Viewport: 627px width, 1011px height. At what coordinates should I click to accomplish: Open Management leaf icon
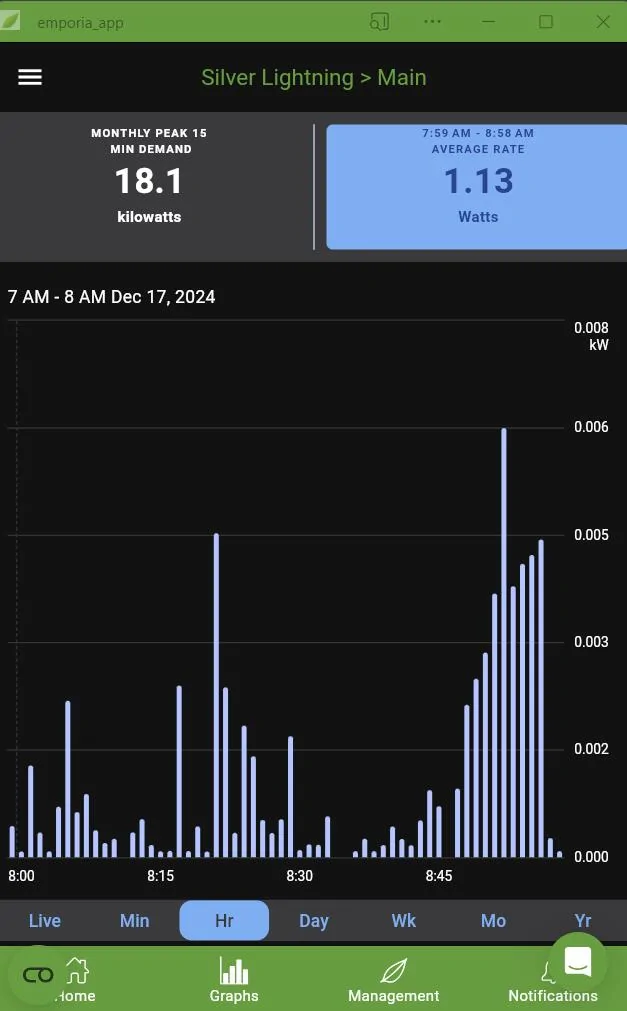pyautogui.click(x=394, y=971)
